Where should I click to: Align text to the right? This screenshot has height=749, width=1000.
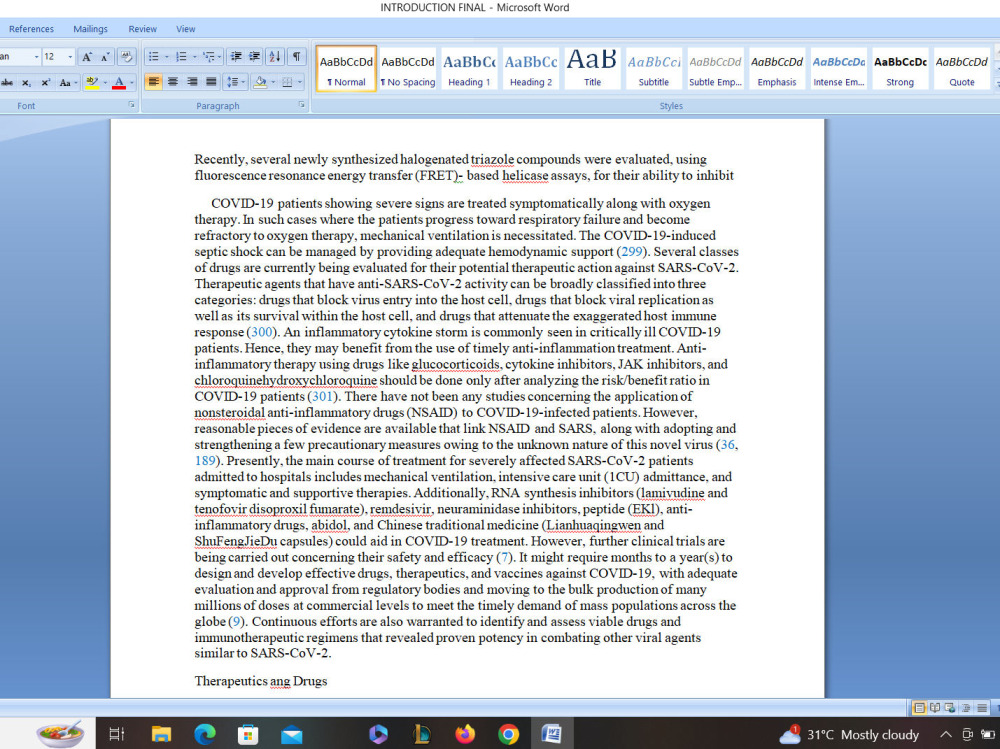(x=191, y=82)
